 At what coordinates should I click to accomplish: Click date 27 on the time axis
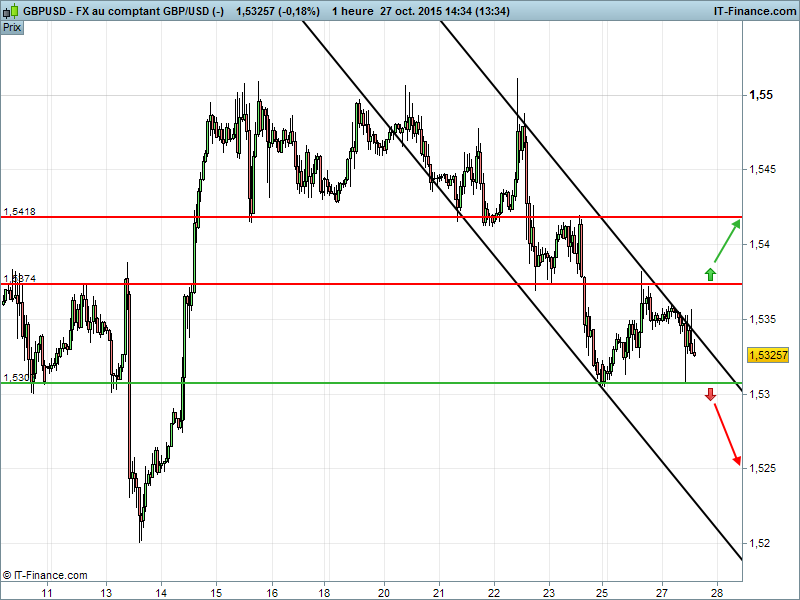pyautogui.click(x=662, y=593)
